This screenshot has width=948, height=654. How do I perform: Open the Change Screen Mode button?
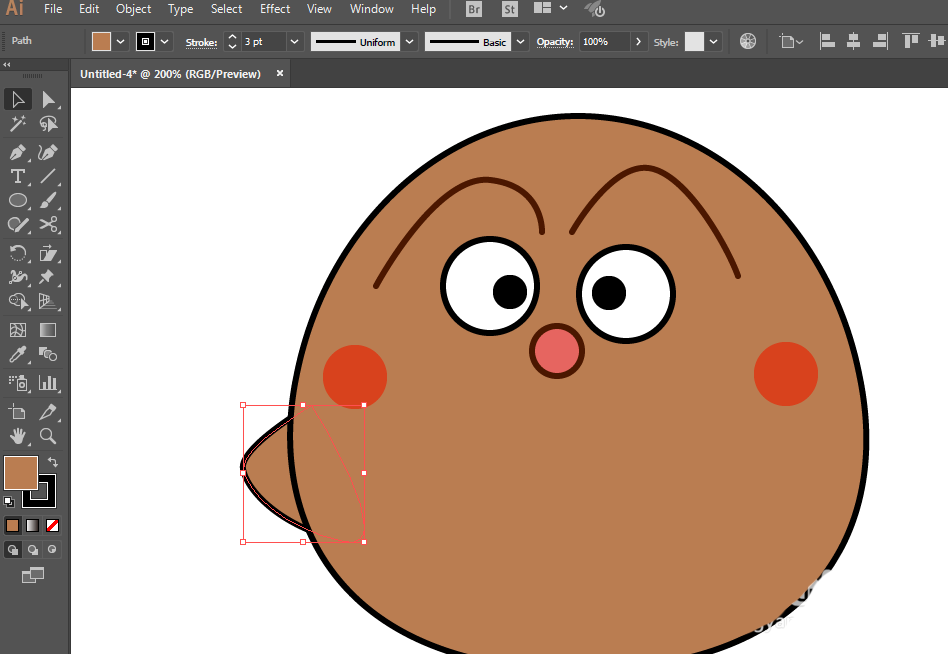tap(33, 575)
